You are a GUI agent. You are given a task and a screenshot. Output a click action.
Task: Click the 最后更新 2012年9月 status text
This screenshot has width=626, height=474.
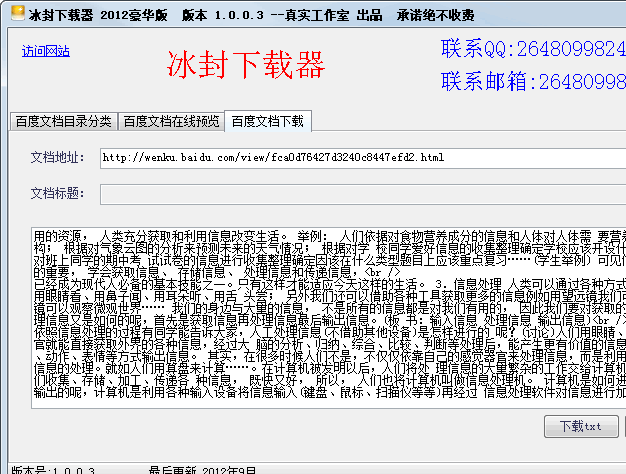pyautogui.click(x=203, y=468)
